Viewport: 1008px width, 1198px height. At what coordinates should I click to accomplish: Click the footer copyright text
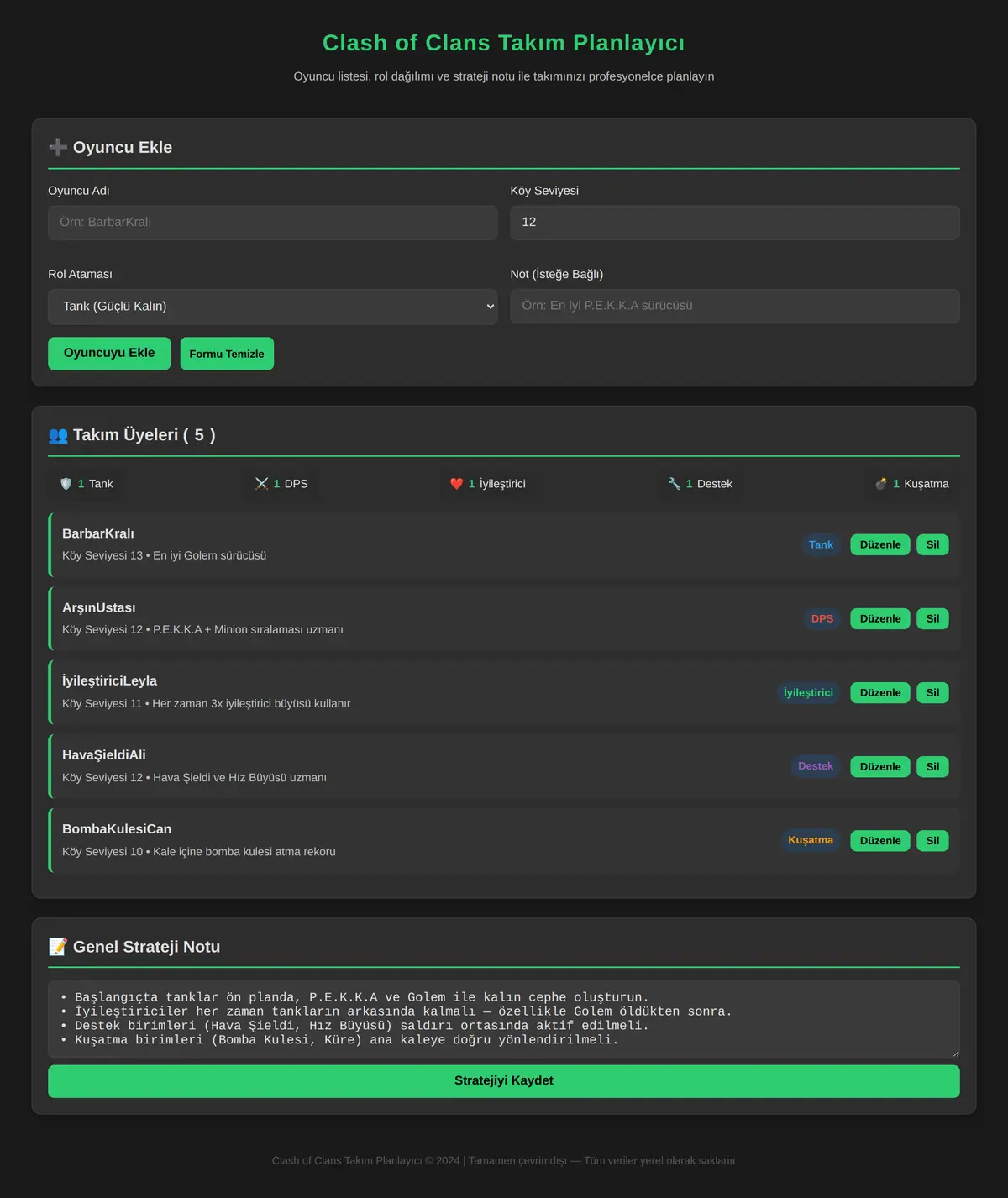504,1160
